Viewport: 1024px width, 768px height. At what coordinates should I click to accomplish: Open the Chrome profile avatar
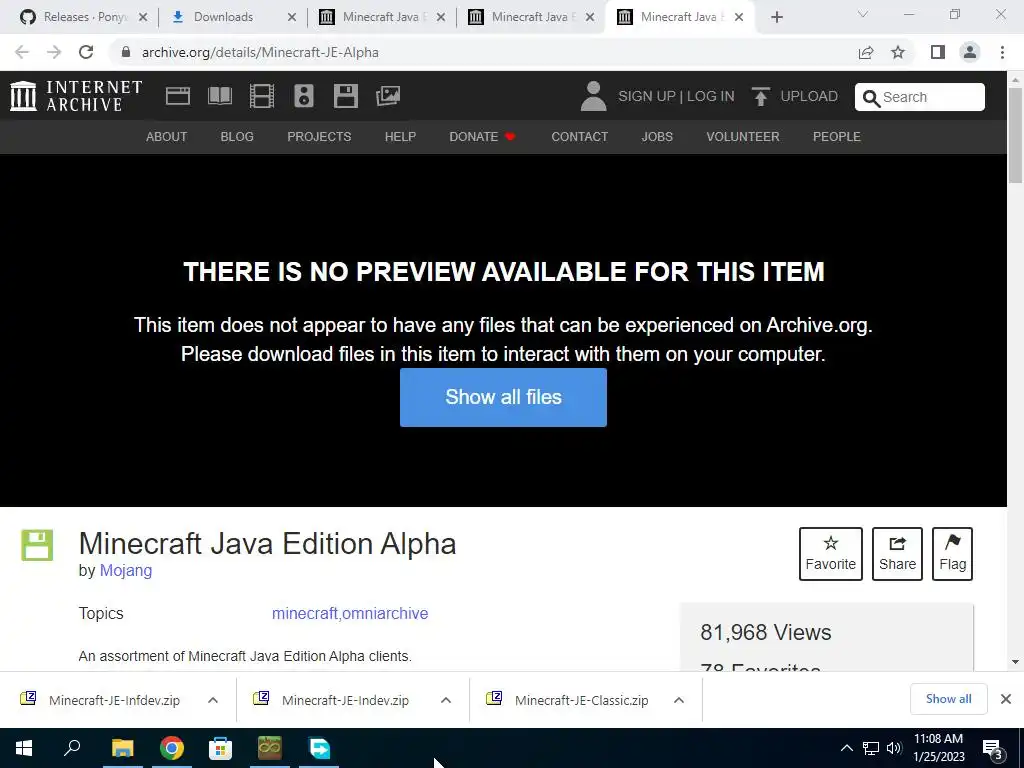coord(970,52)
